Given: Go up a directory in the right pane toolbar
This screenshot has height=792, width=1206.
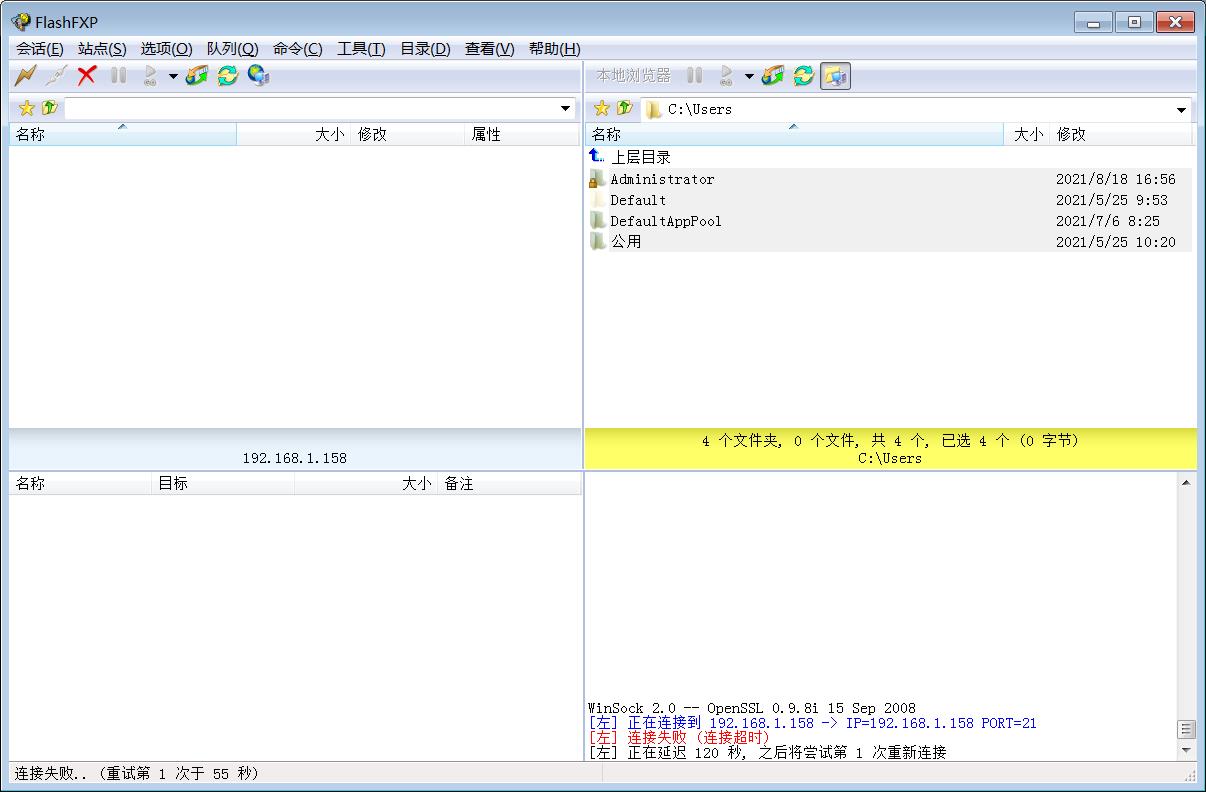Looking at the screenshot, I should click(x=625, y=108).
